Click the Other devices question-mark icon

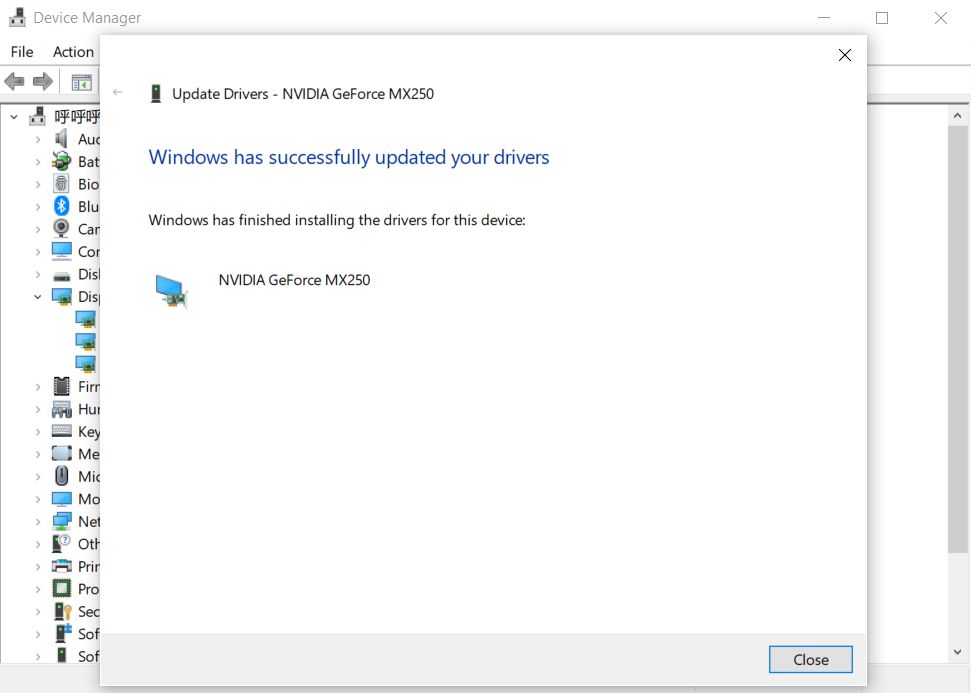pyautogui.click(x=61, y=544)
